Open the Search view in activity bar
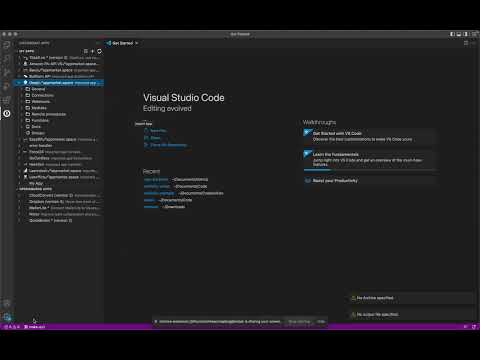The height and width of the screenshot is (360, 480). pyautogui.click(x=7, y=58)
